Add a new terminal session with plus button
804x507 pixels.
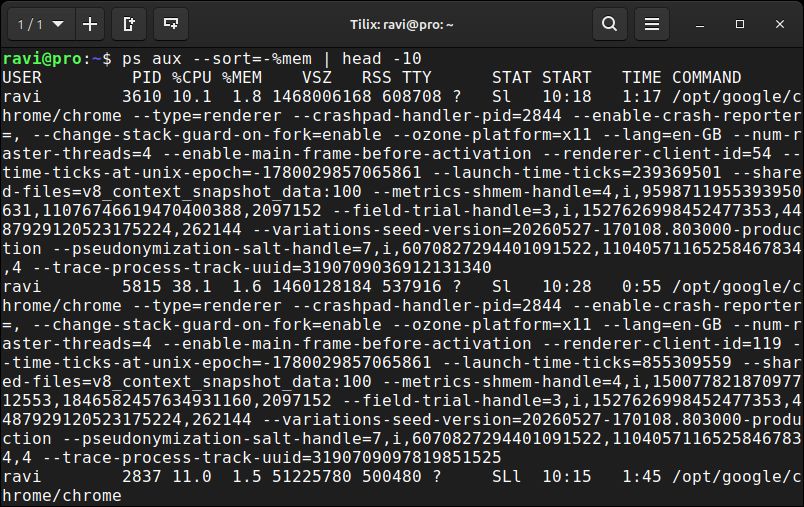[90, 24]
